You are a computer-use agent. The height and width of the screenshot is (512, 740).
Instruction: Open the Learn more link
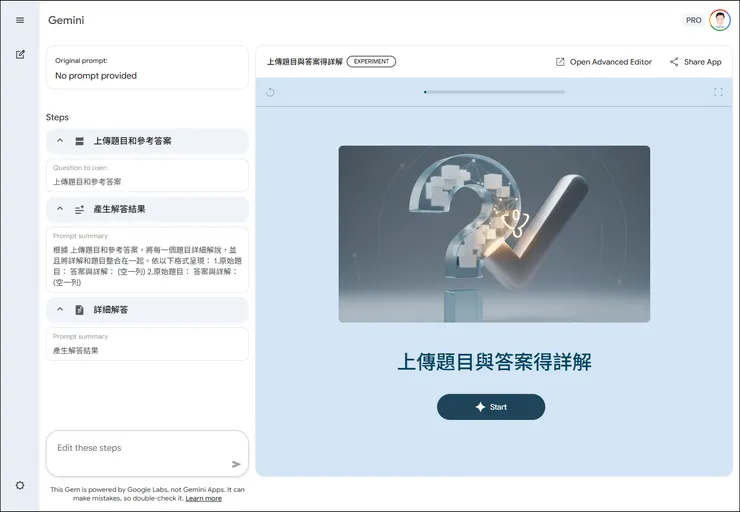(x=203, y=498)
